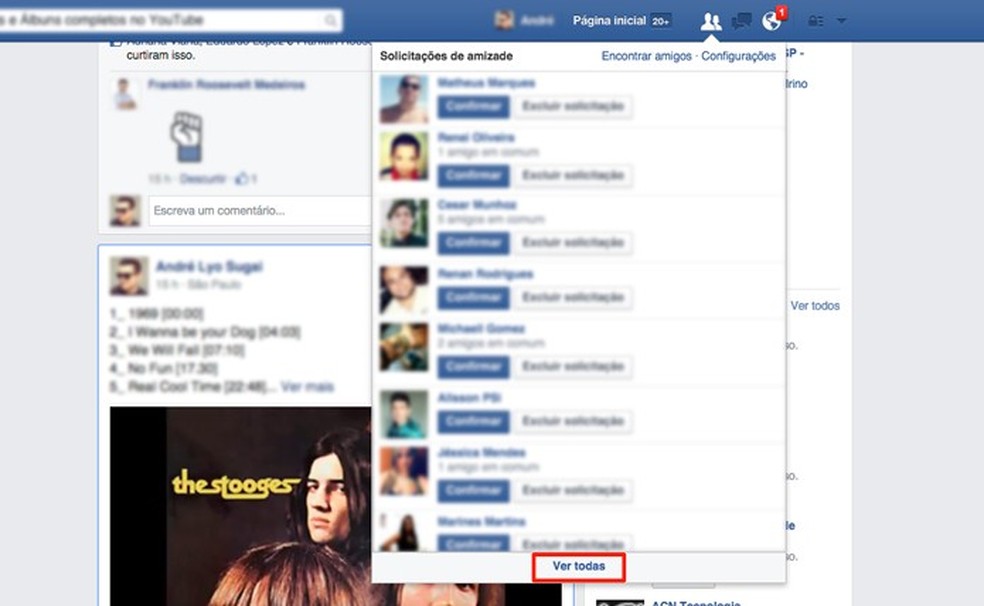The image size is (984, 606).
Task: Open André Lyo Sugai post author link
Action: point(209,267)
